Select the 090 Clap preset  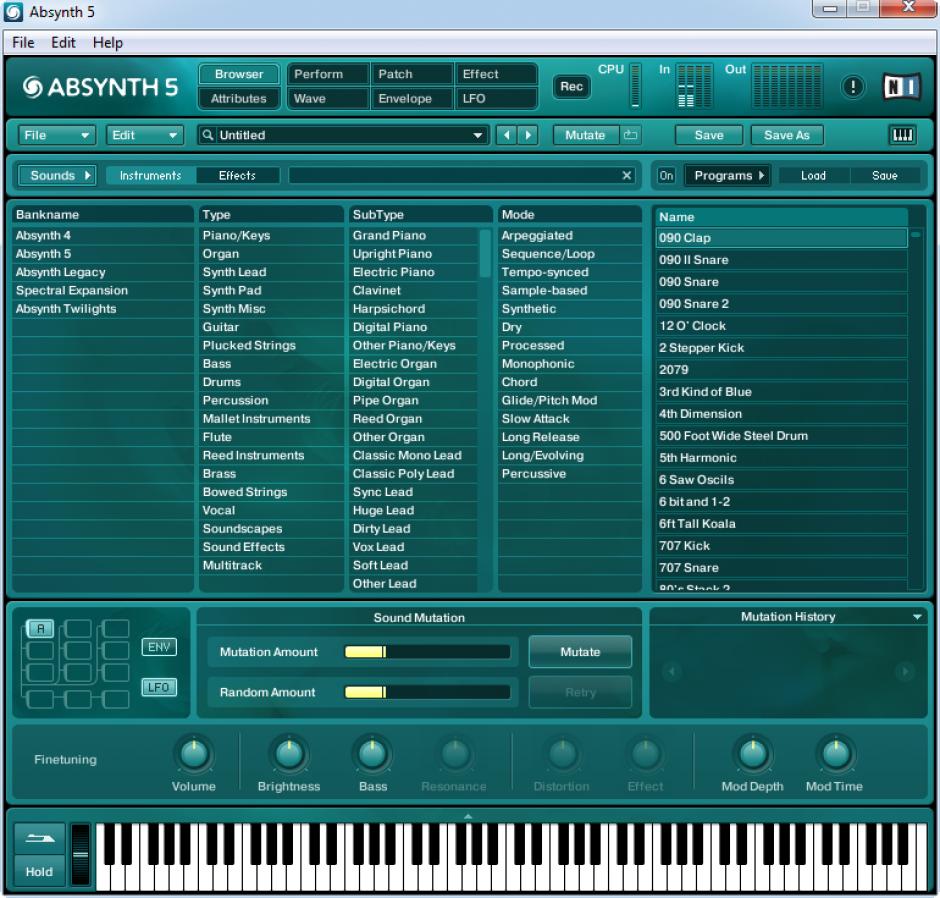[781, 237]
